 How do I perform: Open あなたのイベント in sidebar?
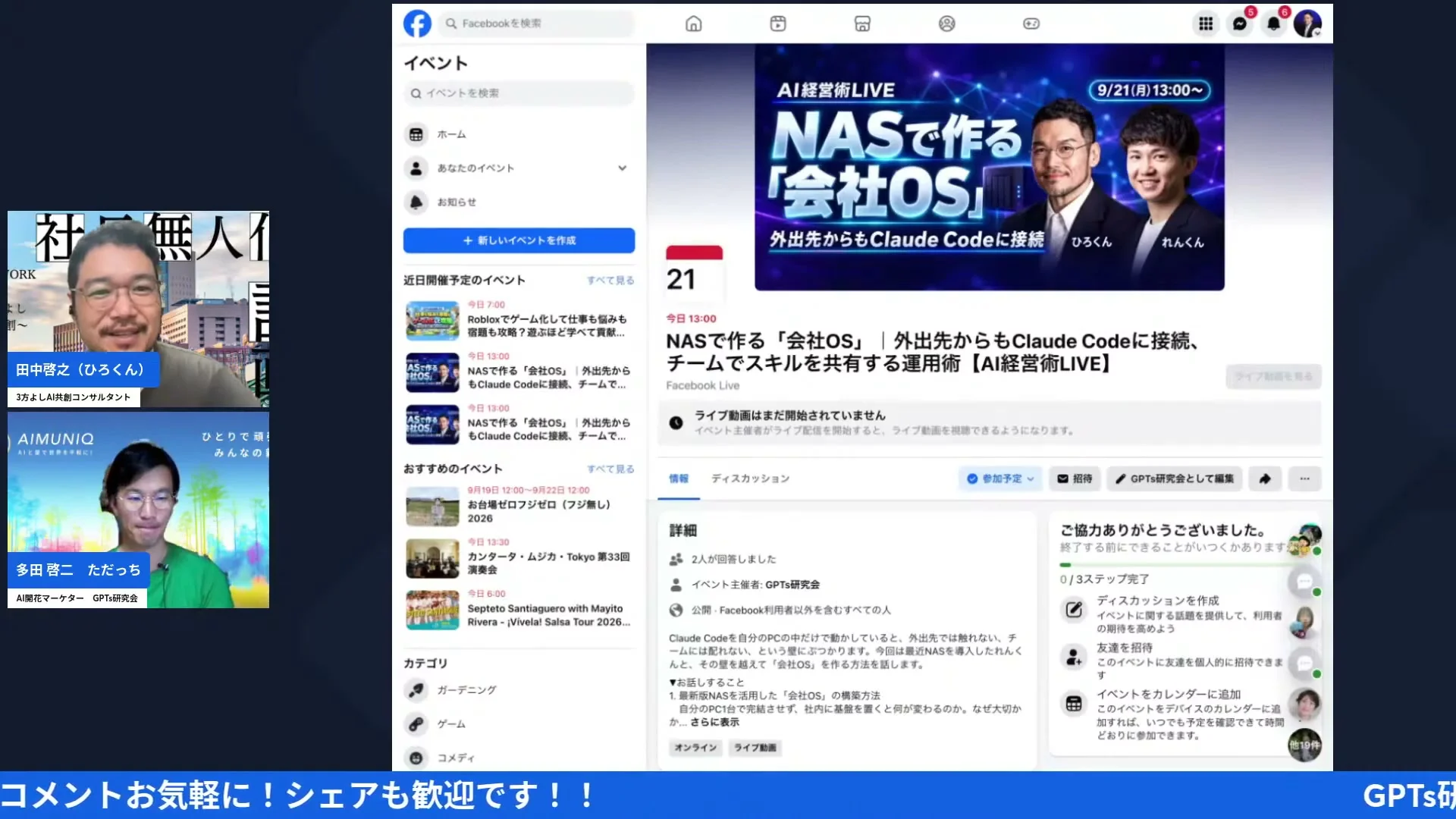pos(475,168)
